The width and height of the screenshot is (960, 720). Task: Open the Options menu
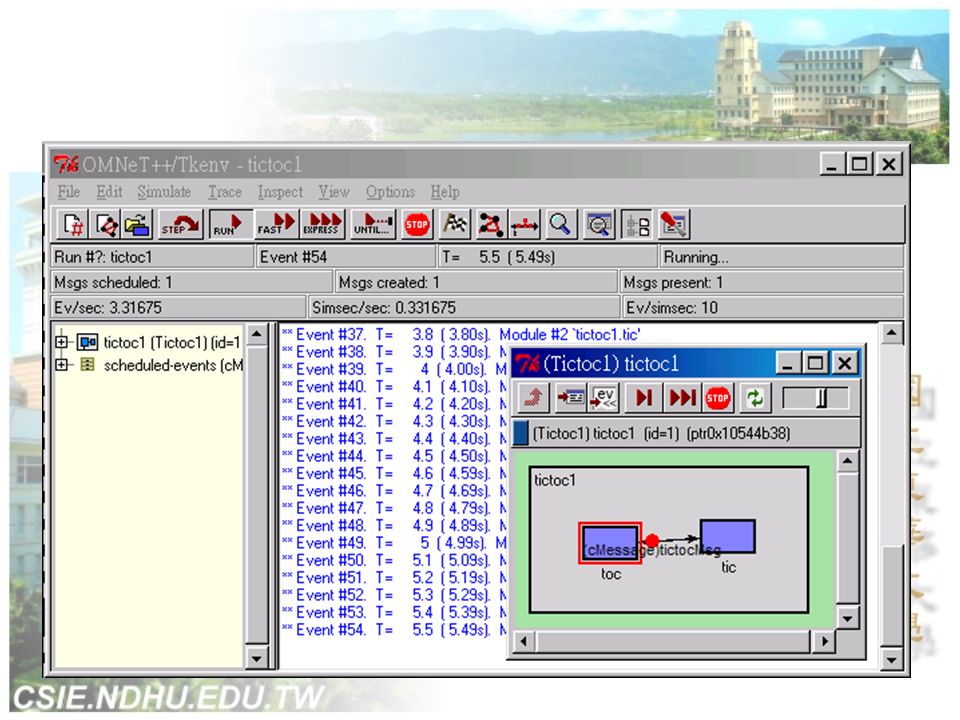(391, 192)
